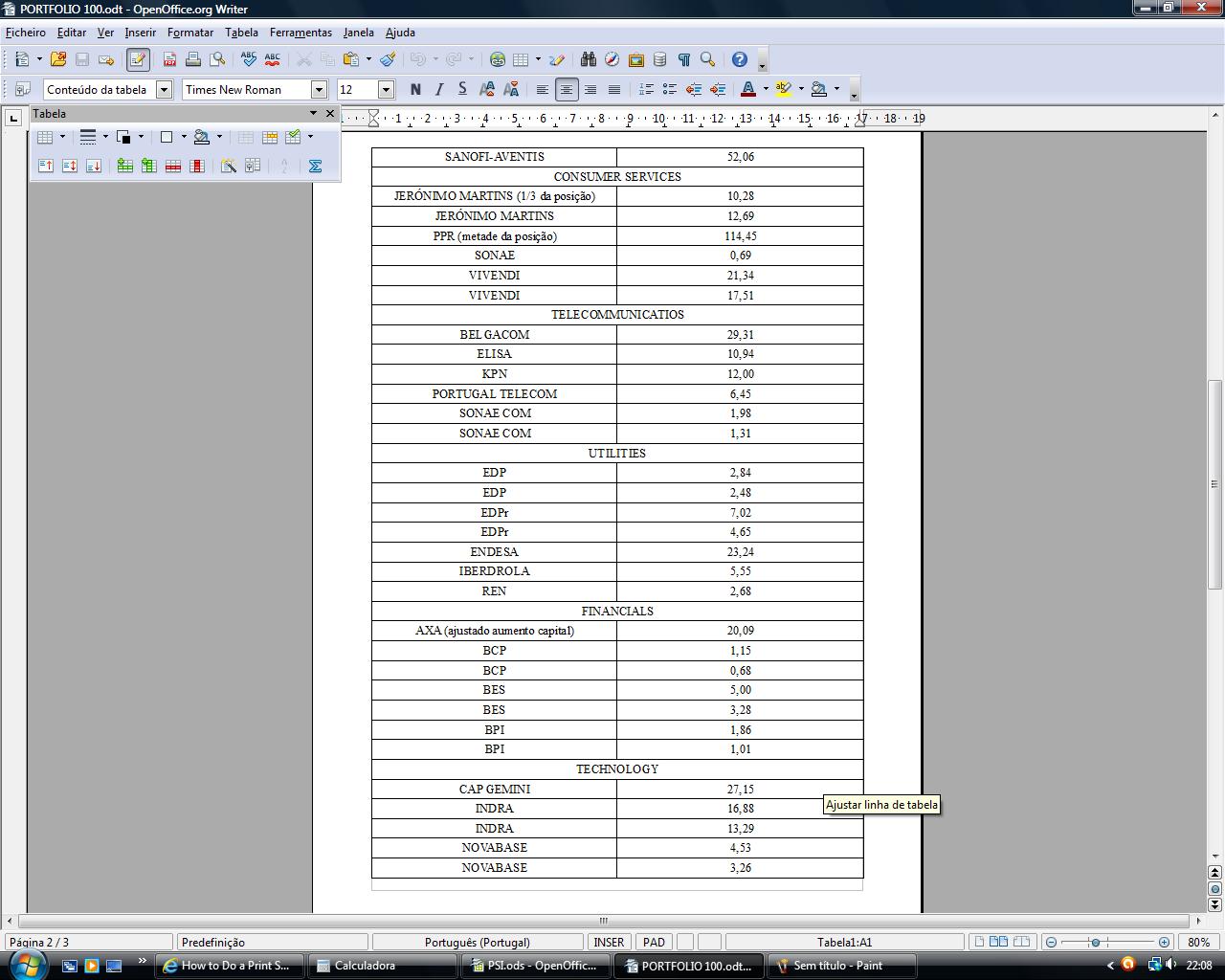The width and height of the screenshot is (1225, 980).
Task: Click the Paste clipboard icon
Action: pos(351,59)
